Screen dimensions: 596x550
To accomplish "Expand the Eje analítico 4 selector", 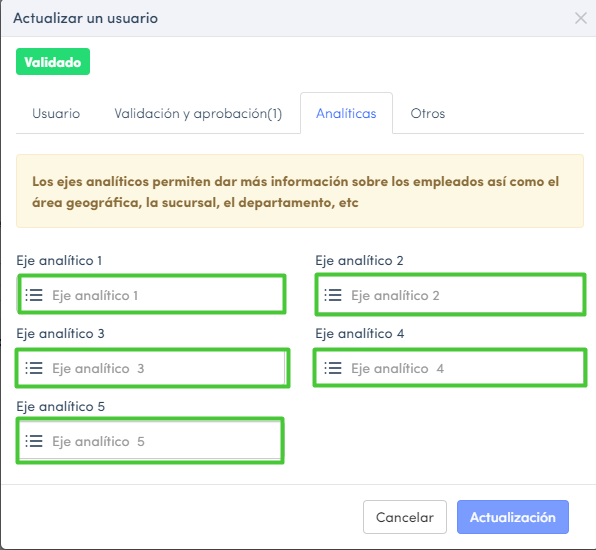I will [450, 368].
